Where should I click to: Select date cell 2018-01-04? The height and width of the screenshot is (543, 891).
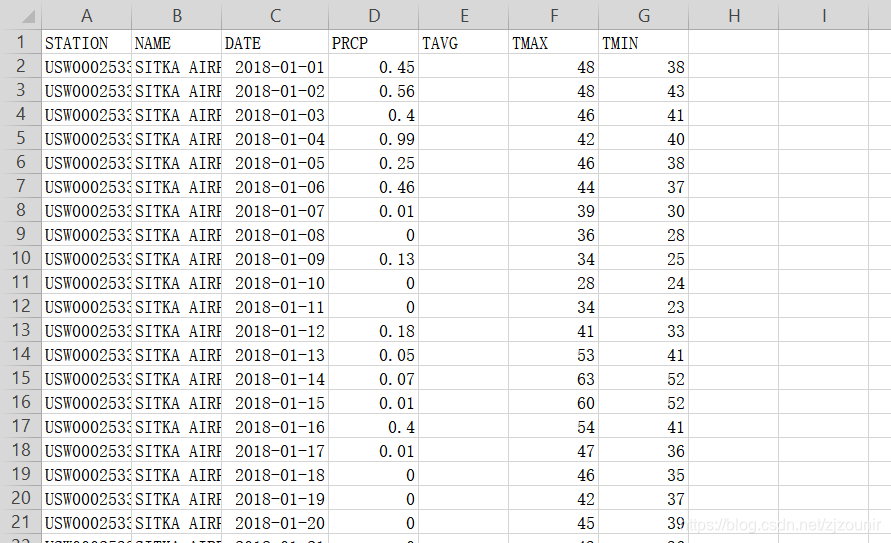point(275,139)
